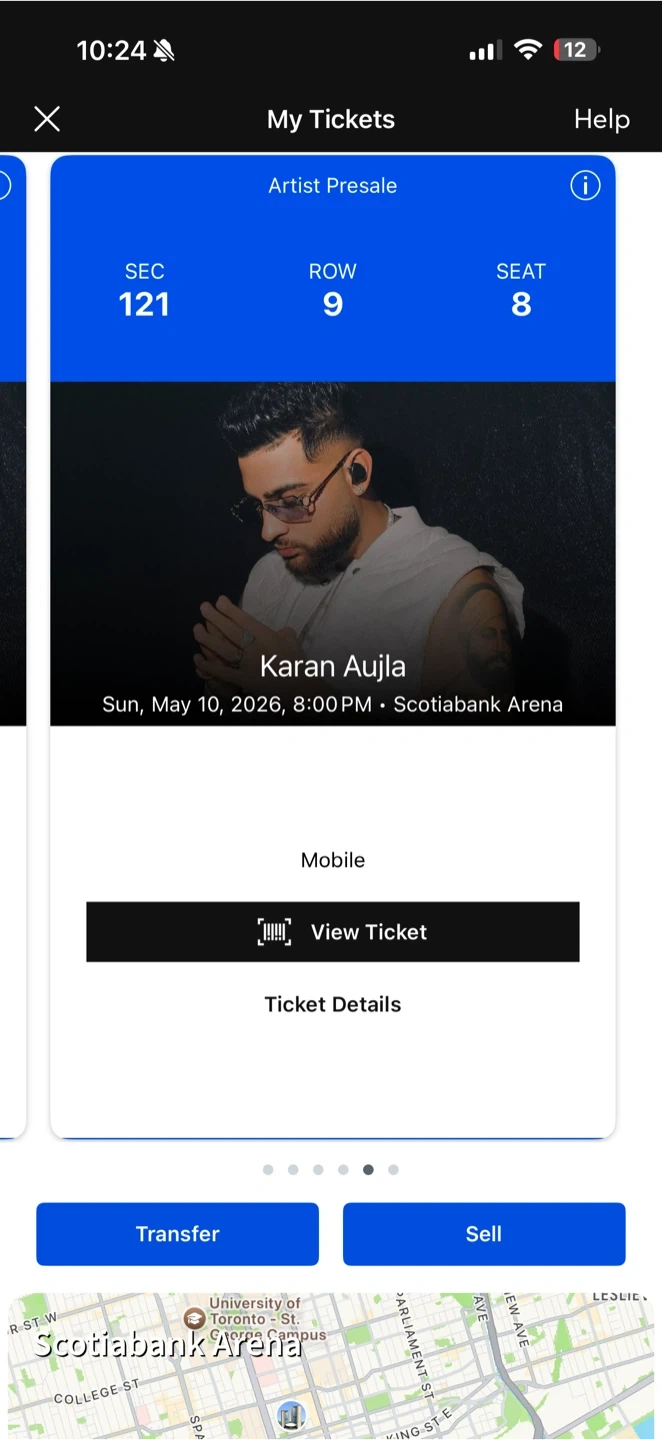Tap the Artist Presale ticket type label

click(332, 185)
